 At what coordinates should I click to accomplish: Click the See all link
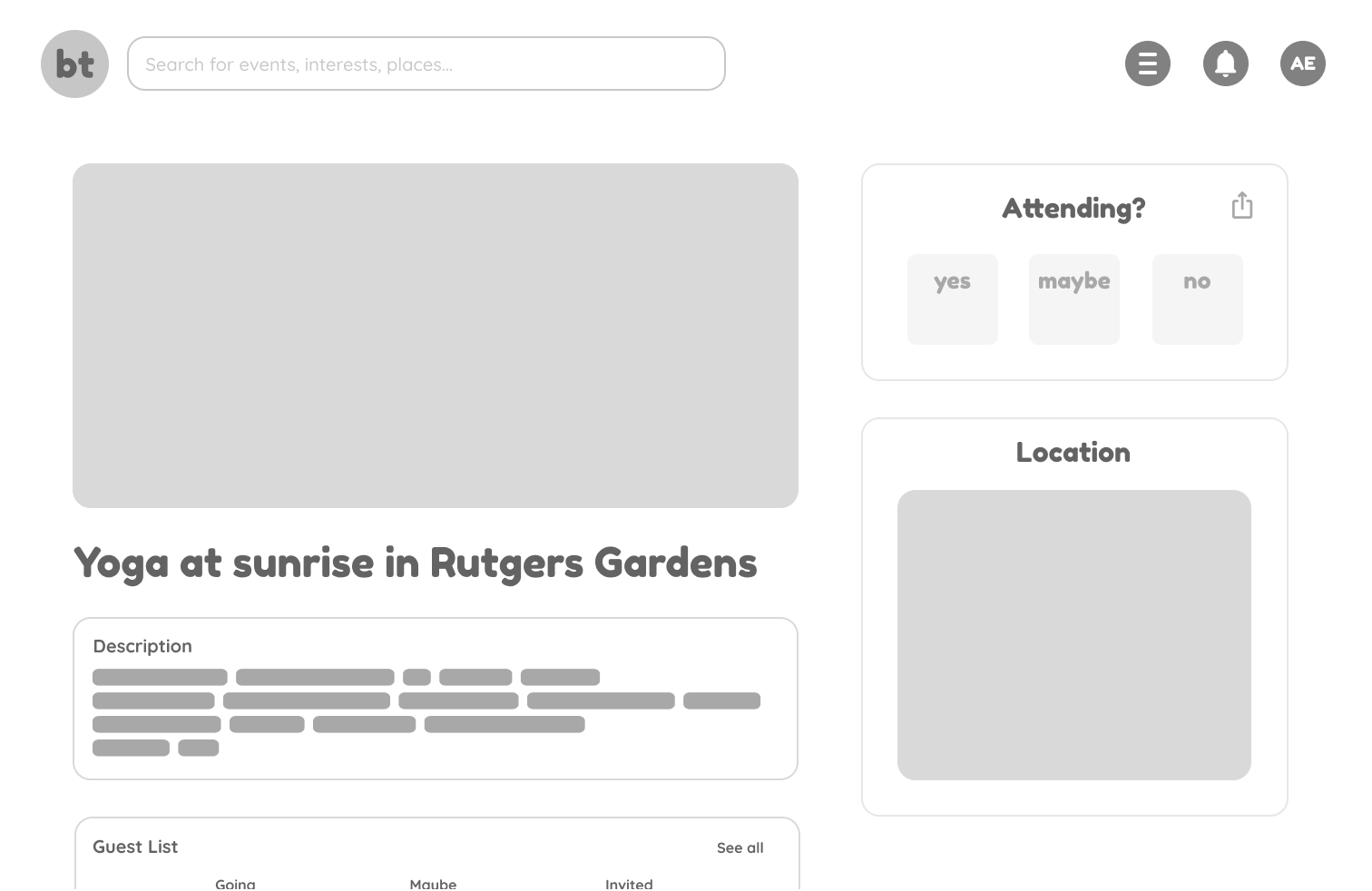tap(740, 847)
